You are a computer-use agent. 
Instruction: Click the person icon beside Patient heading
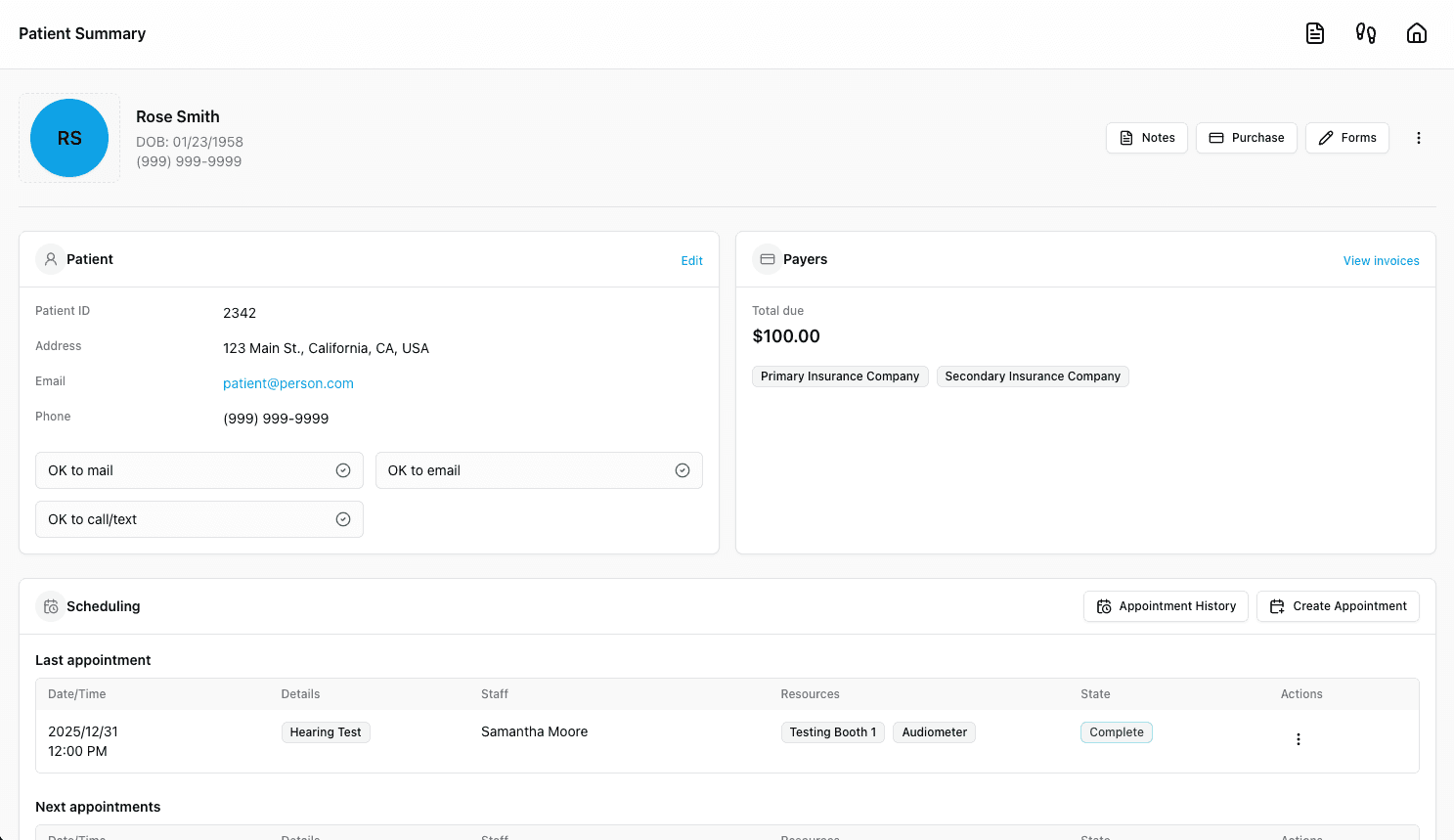[x=51, y=258]
